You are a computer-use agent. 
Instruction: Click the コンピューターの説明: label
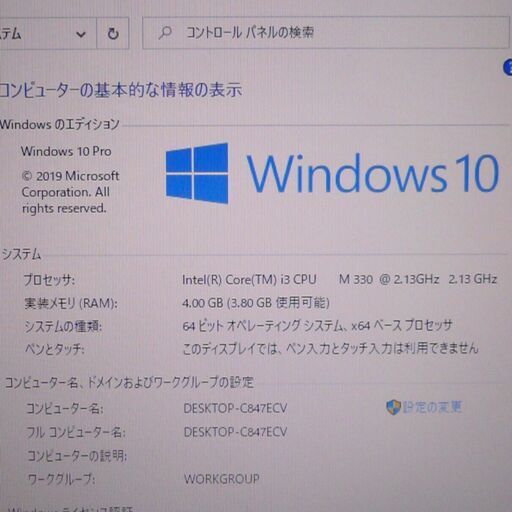77,456
